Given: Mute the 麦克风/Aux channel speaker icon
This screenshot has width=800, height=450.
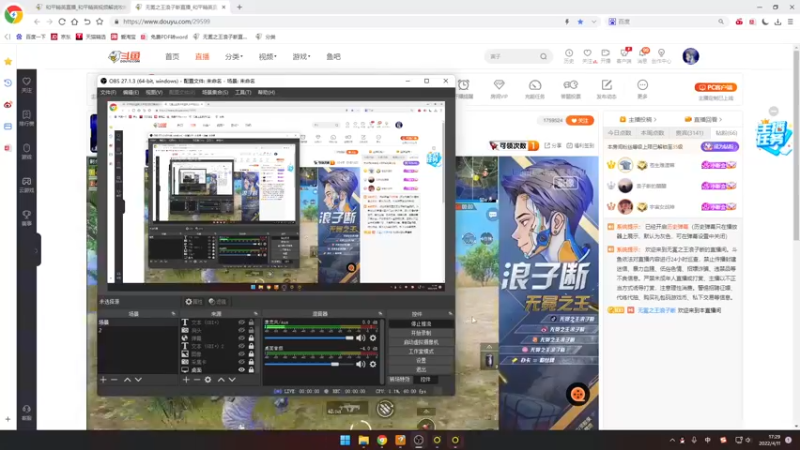Looking at the screenshot, I should pyautogui.click(x=361, y=338).
